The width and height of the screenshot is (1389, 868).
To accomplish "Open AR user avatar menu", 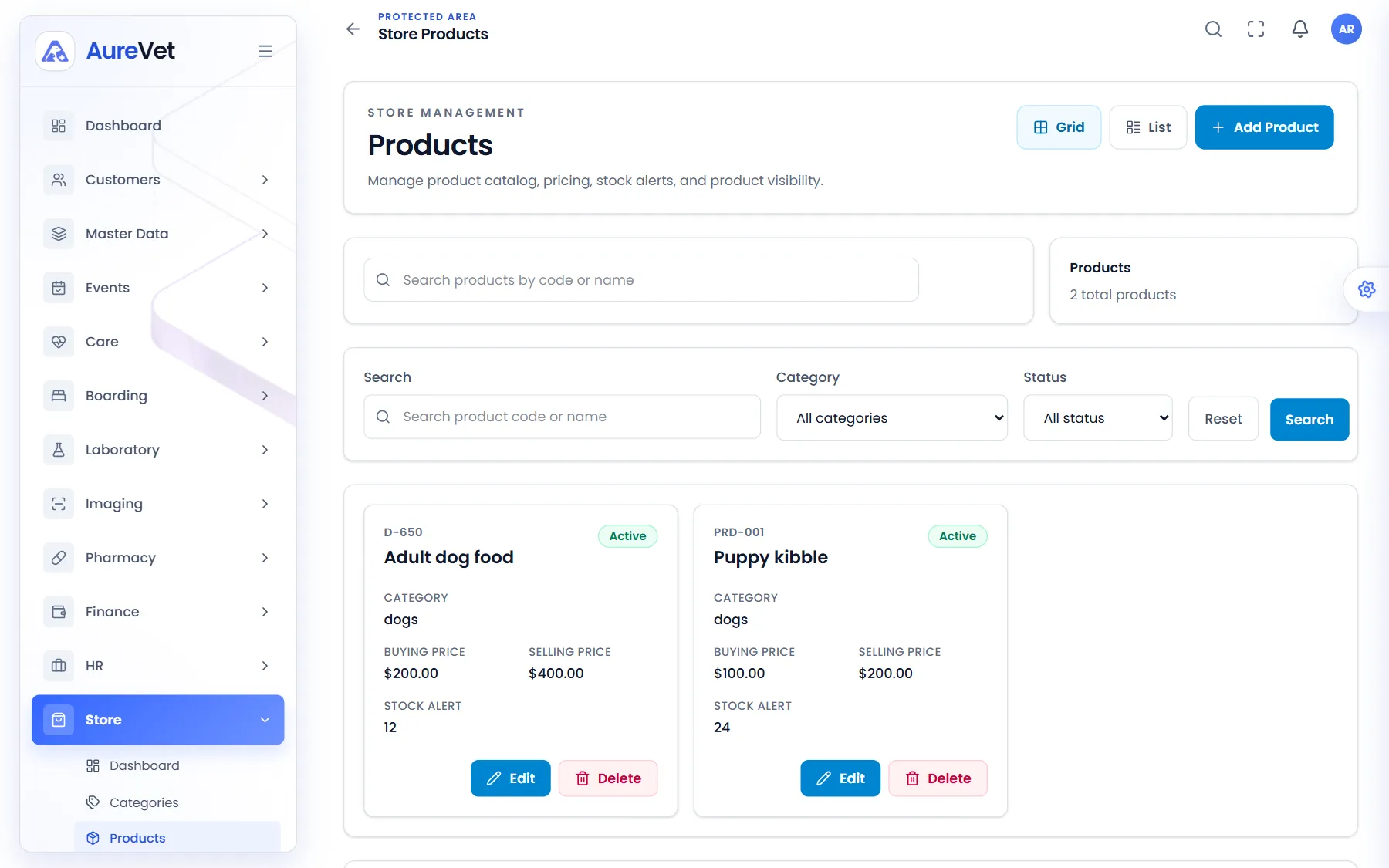I will click(x=1347, y=29).
